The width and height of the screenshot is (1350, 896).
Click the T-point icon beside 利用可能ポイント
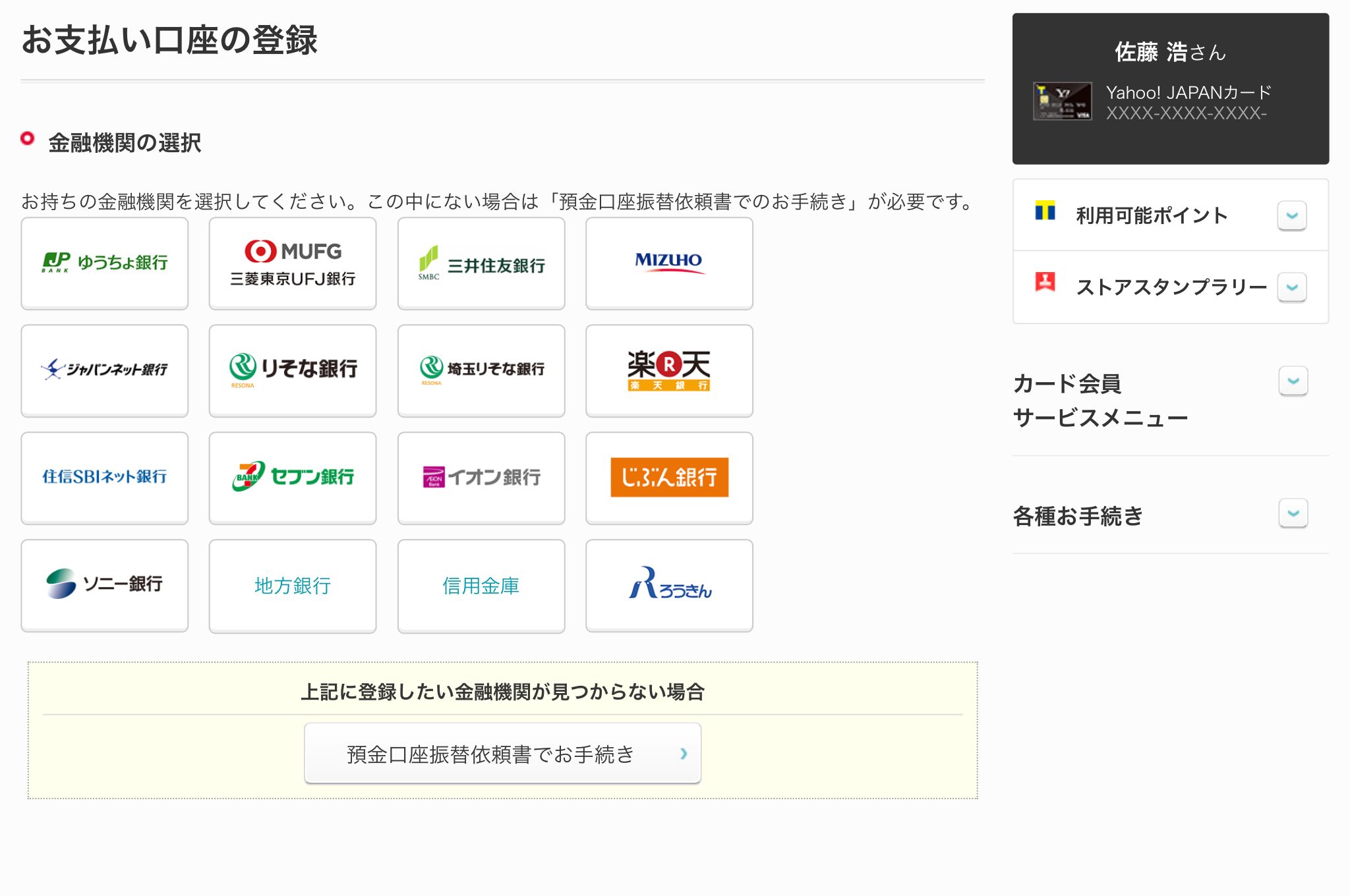pyautogui.click(x=1045, y=210)
